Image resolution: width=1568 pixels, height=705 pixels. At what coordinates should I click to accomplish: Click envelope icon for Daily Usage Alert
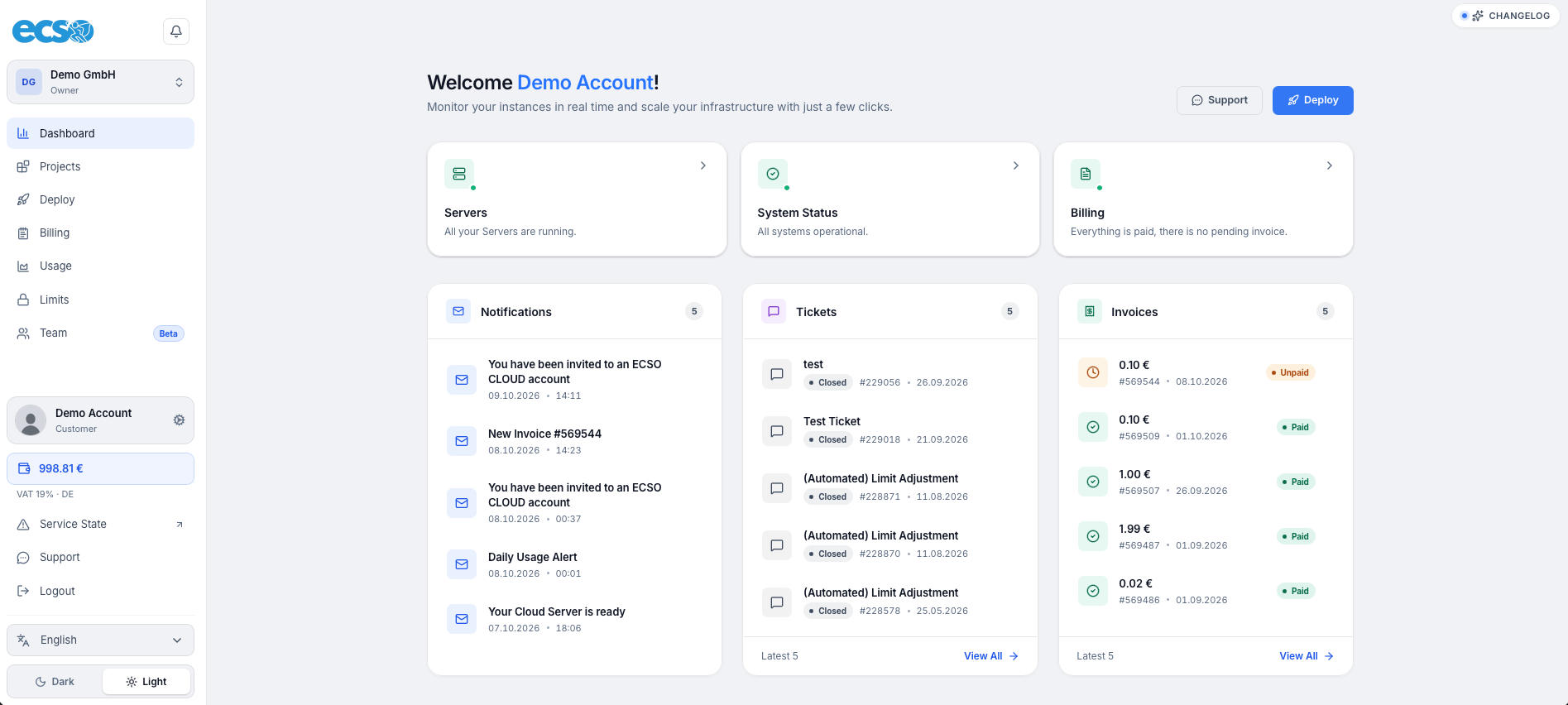coord(462,564)
